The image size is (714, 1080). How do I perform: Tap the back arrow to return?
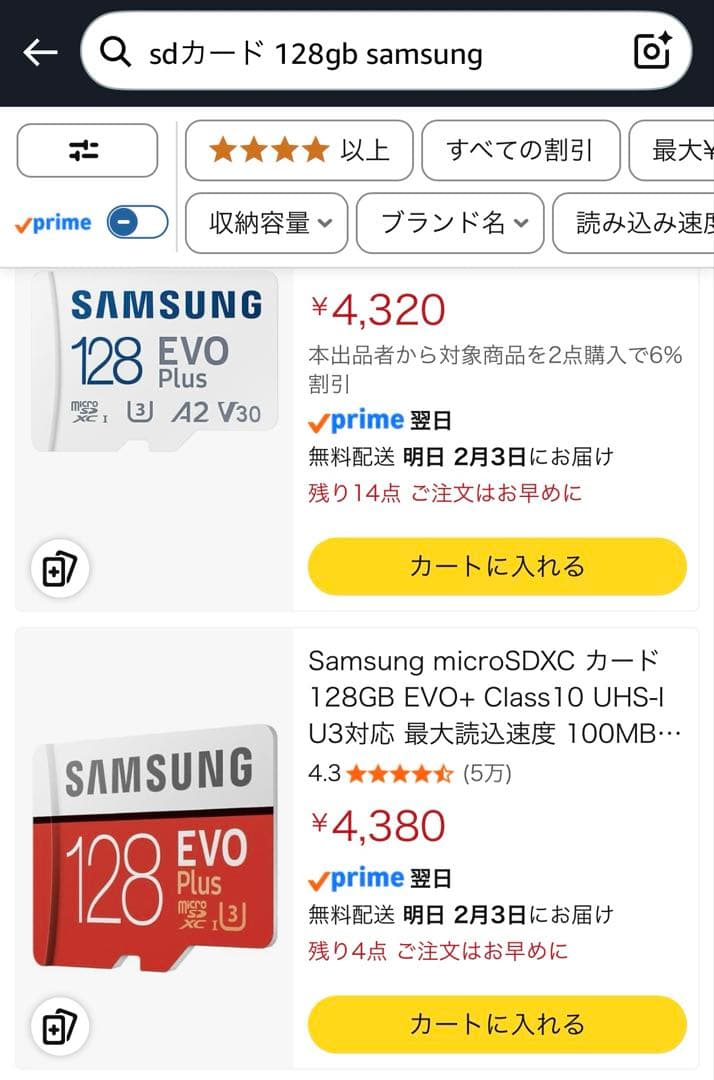click(x=38, y=52)
